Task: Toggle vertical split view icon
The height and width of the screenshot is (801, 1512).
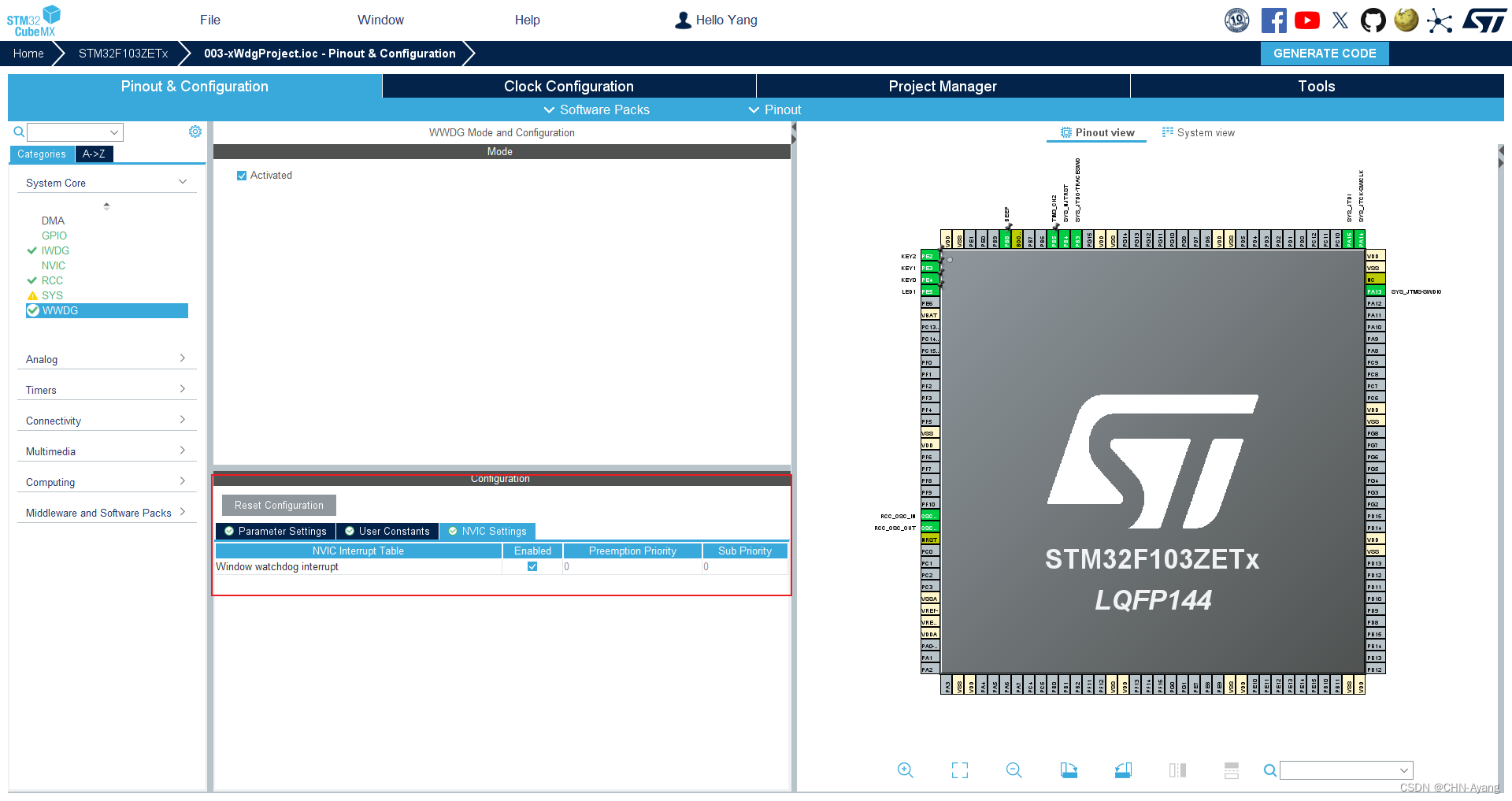Action: point(1178,770)
